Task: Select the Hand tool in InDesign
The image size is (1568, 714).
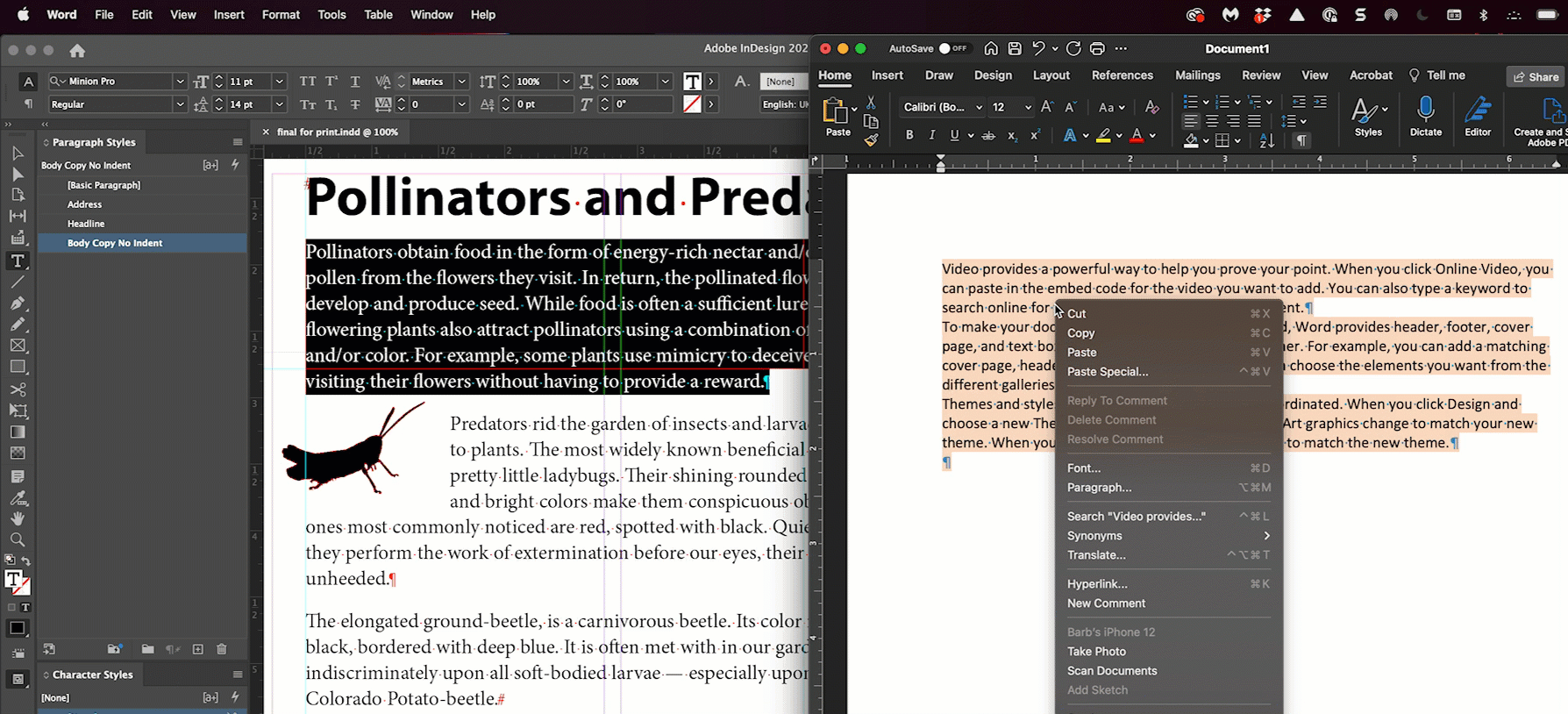Action: click(18, 518)
